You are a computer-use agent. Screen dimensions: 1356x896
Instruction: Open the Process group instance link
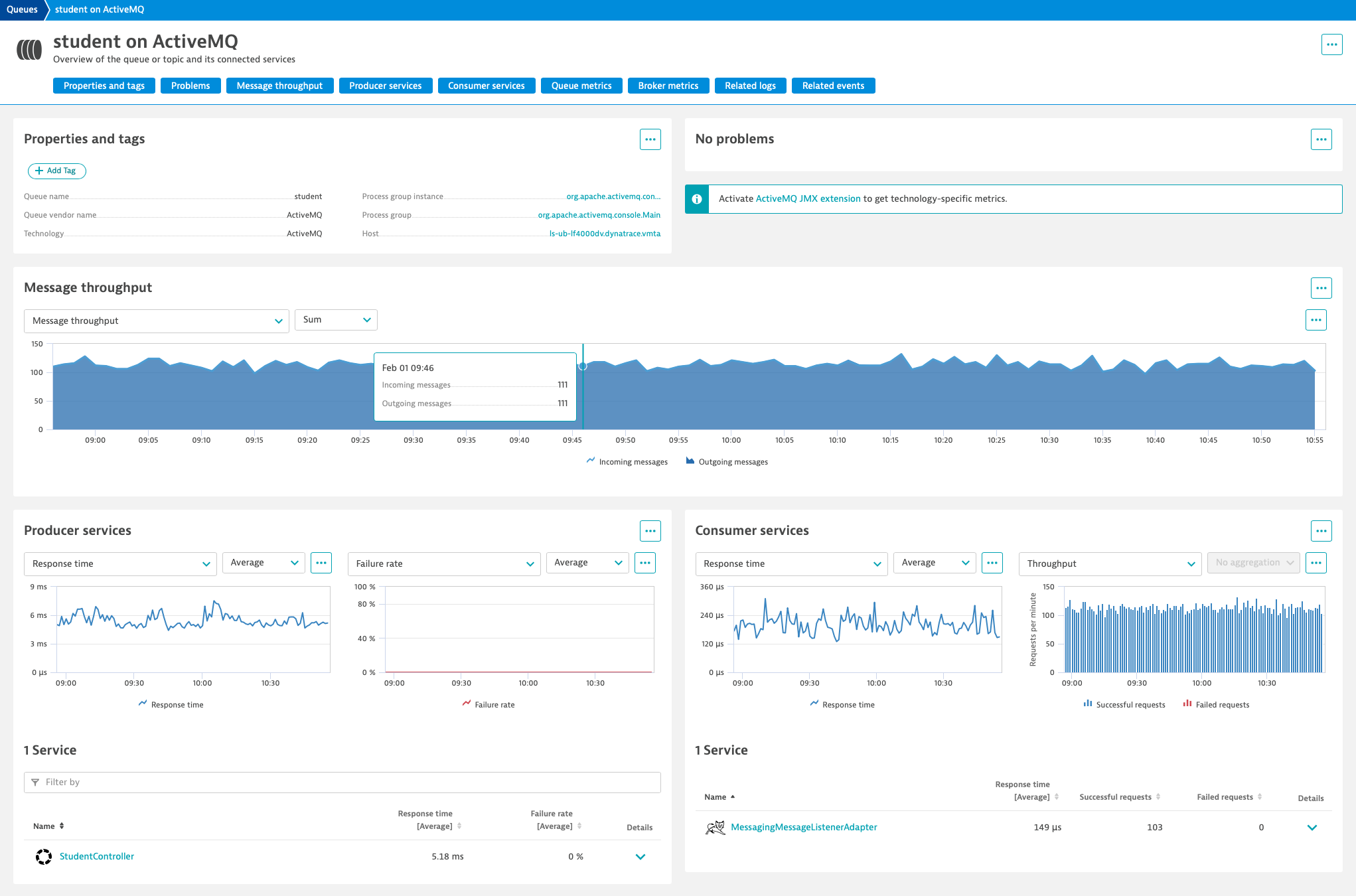[x=613, y=196]
